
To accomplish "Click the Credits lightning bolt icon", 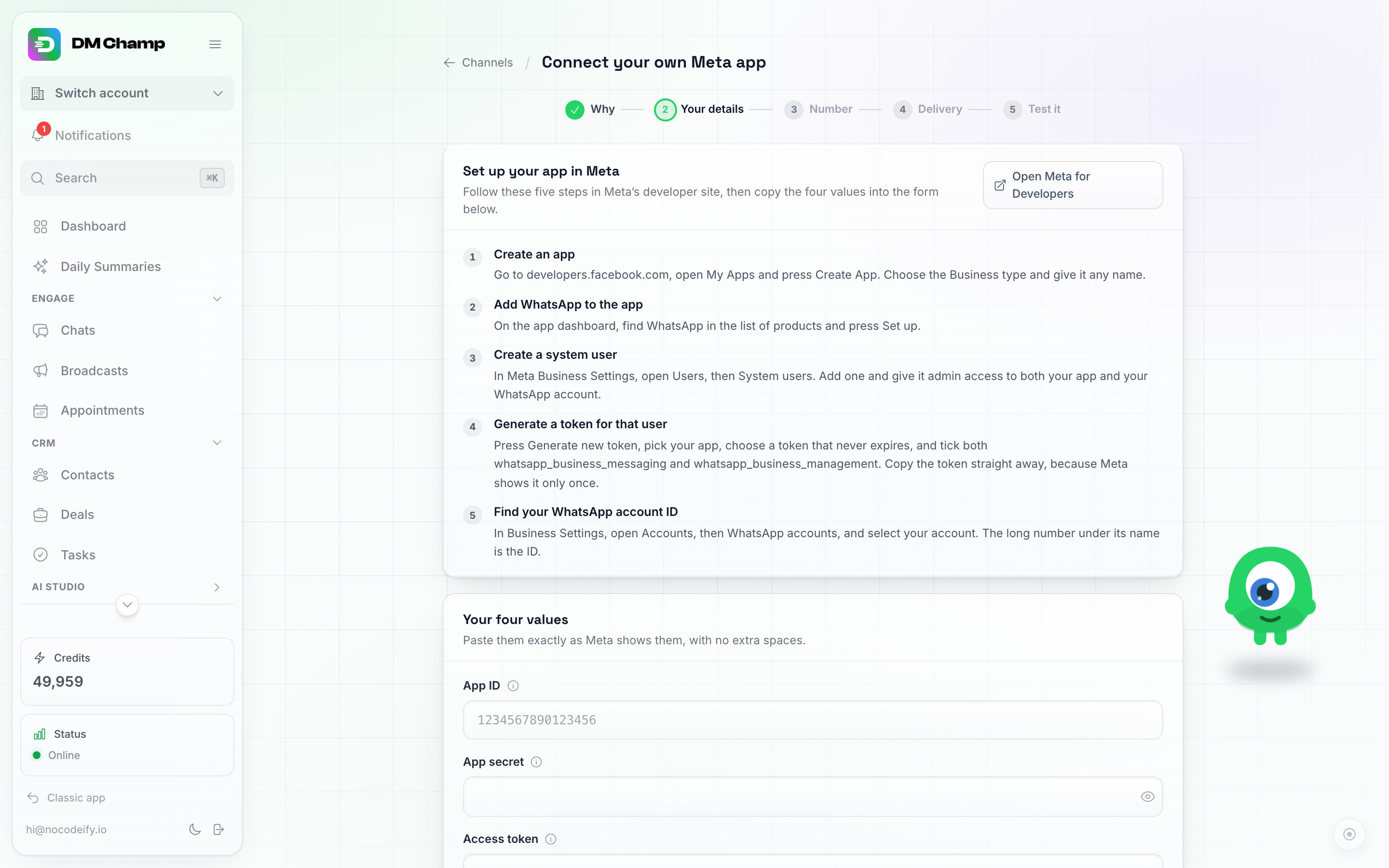I will [x=40, y=658].
